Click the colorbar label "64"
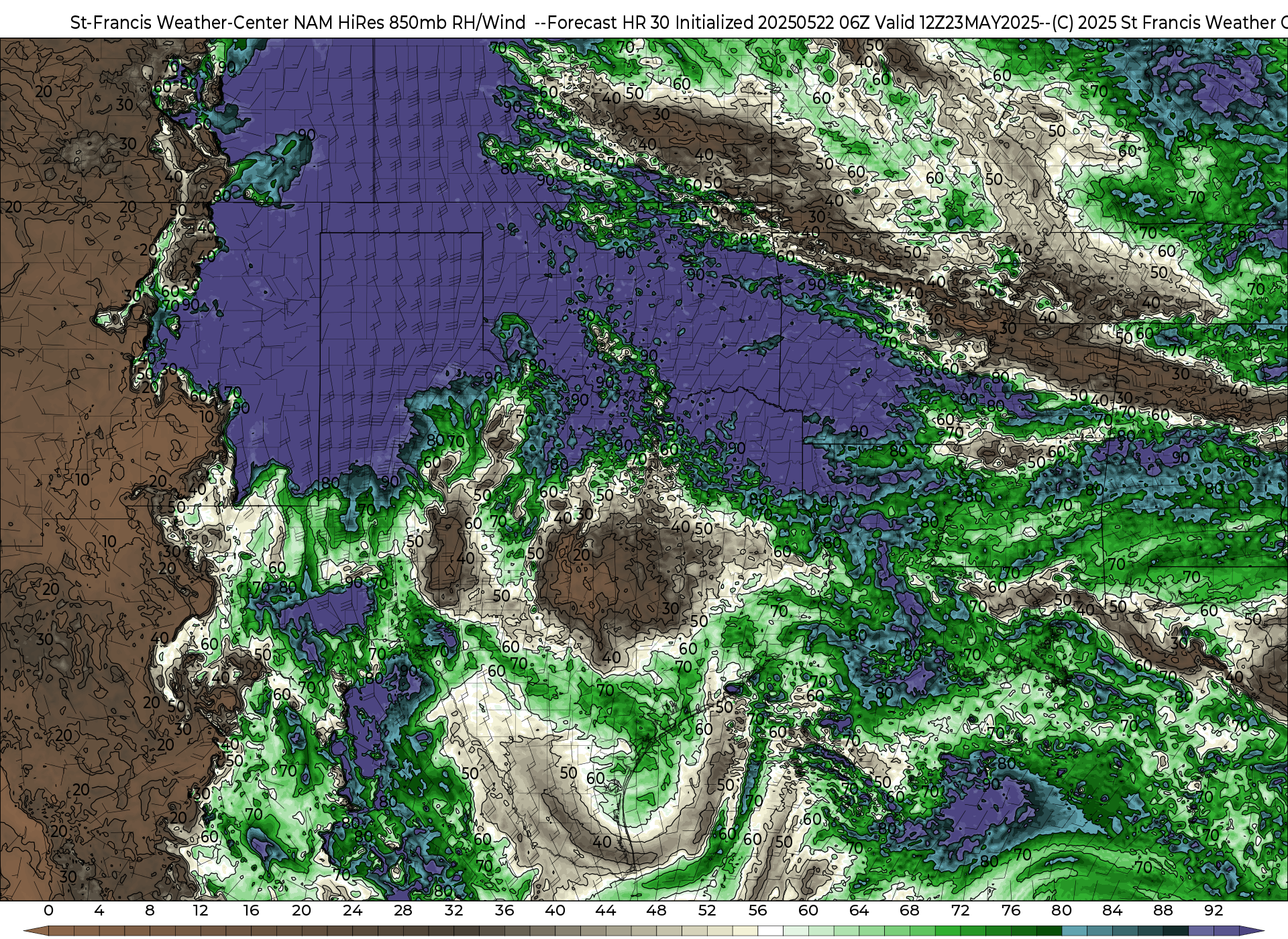The height and width of the screenshot is (939, 1288). [859, 910]
